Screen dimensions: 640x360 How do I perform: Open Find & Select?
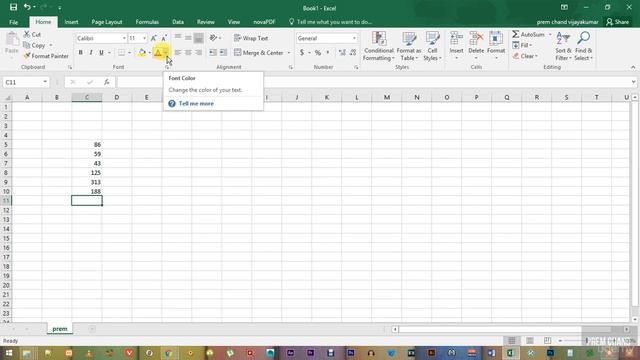click(x=583, y=46)
